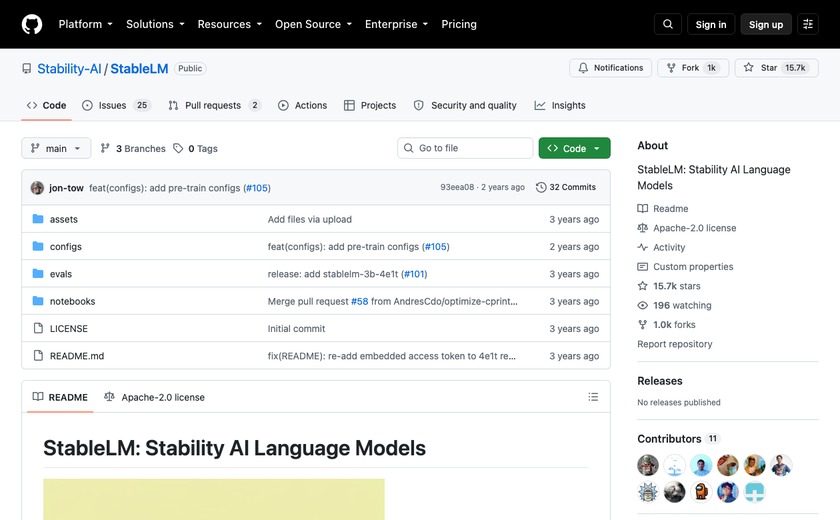Click Report repository link
Viewport: 840px width, 520px height.
(674, 344)
